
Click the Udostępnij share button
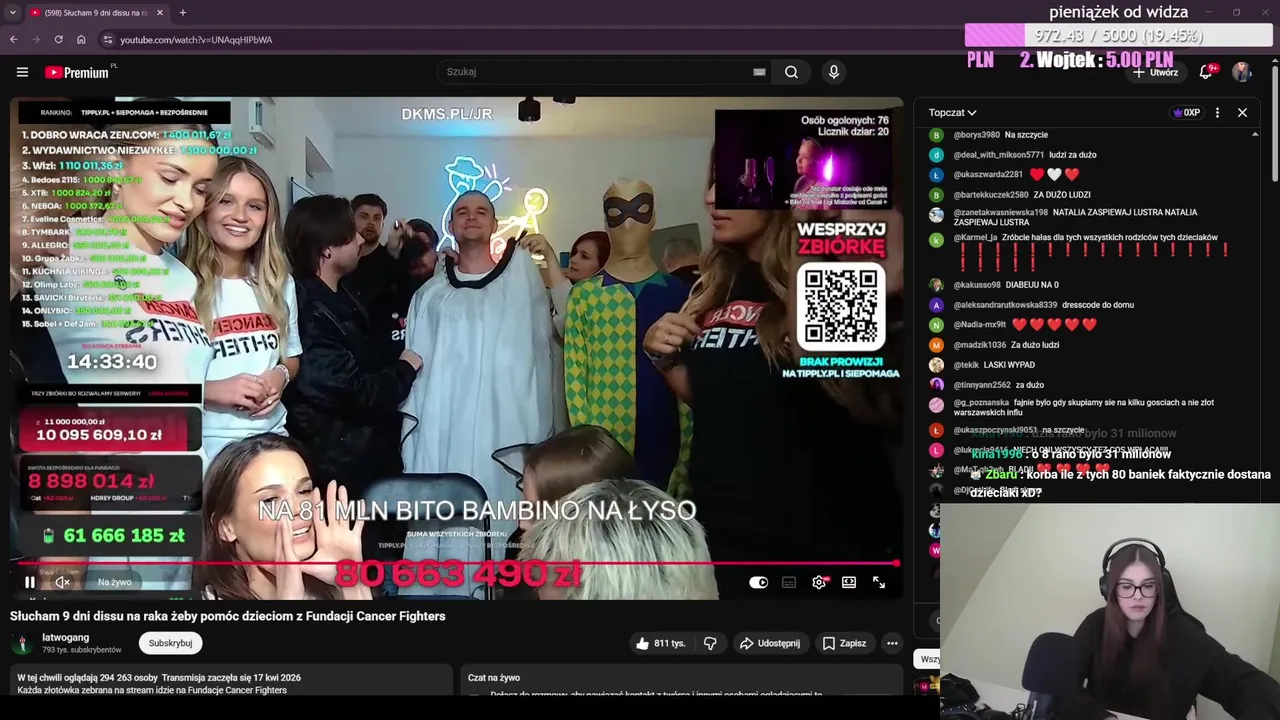(x=770, y=643)
